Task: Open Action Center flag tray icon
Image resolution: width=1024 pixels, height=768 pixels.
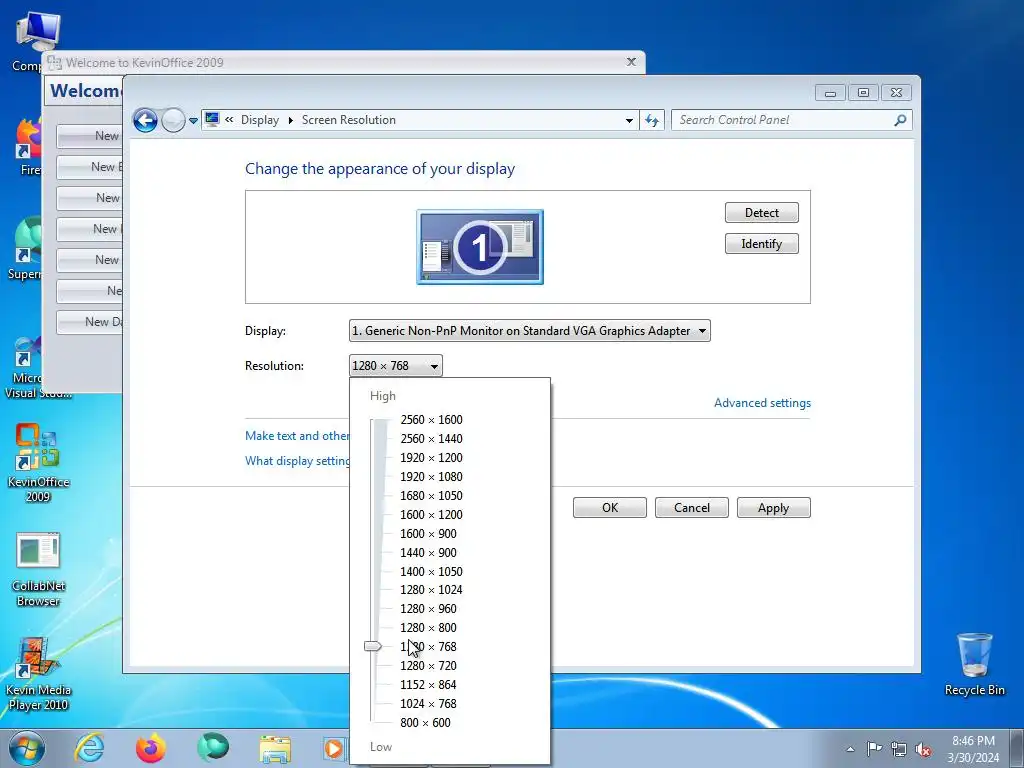Action: [874, 749]
